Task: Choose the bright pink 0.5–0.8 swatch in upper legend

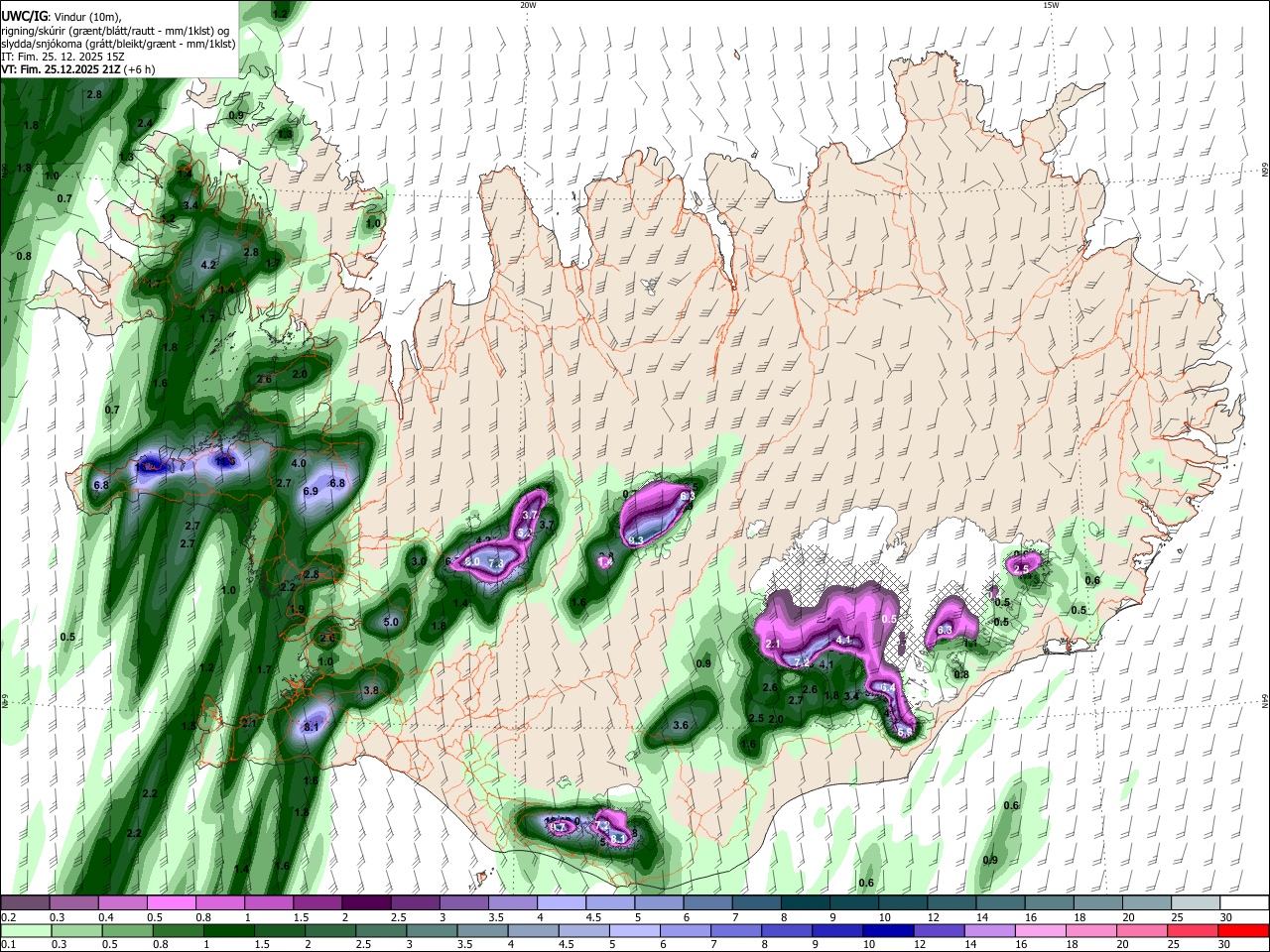Action: tap(171, 902)
